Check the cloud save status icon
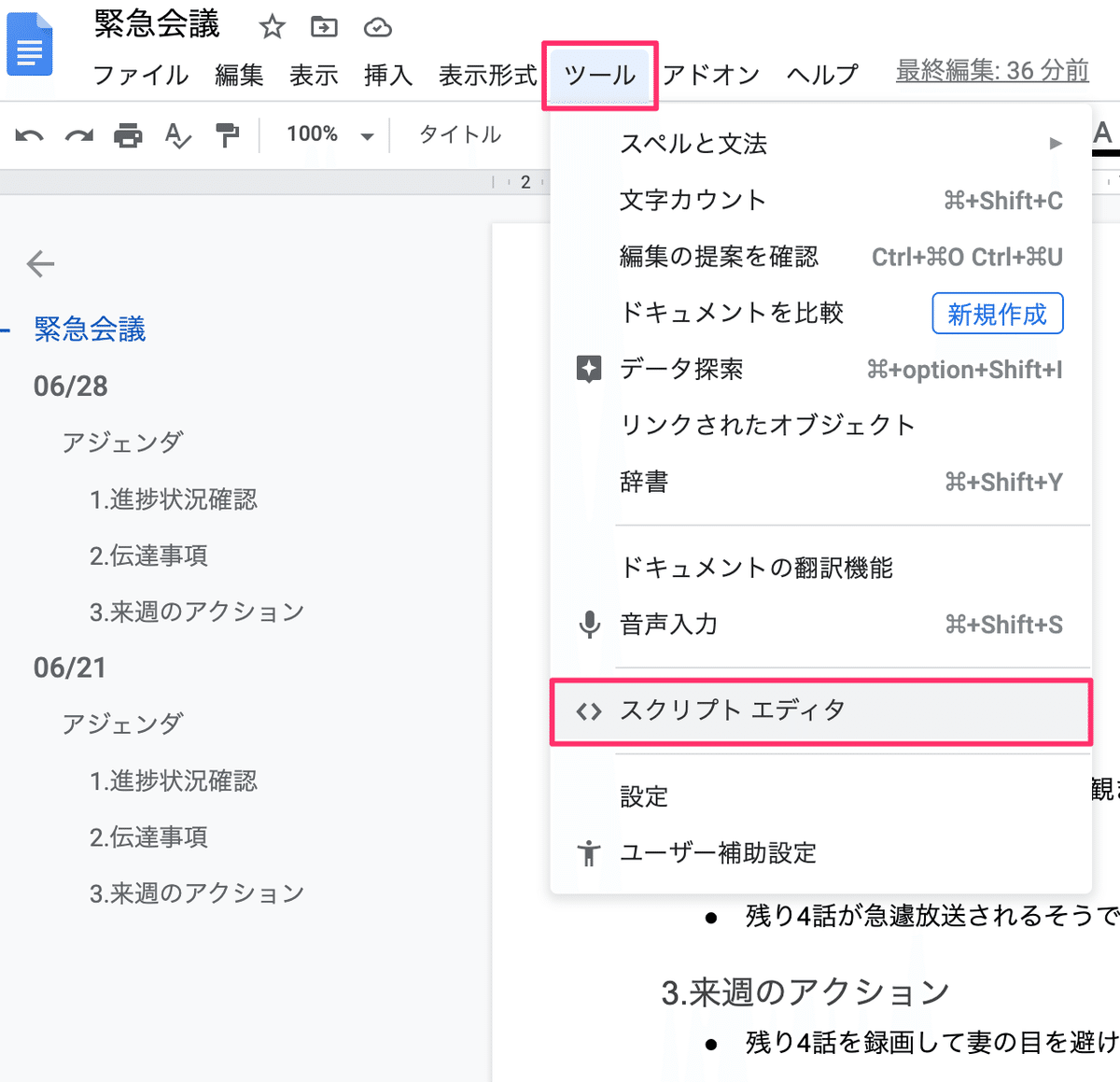The width and height of the screenshot is (1120, 1082). pos(377,27)
